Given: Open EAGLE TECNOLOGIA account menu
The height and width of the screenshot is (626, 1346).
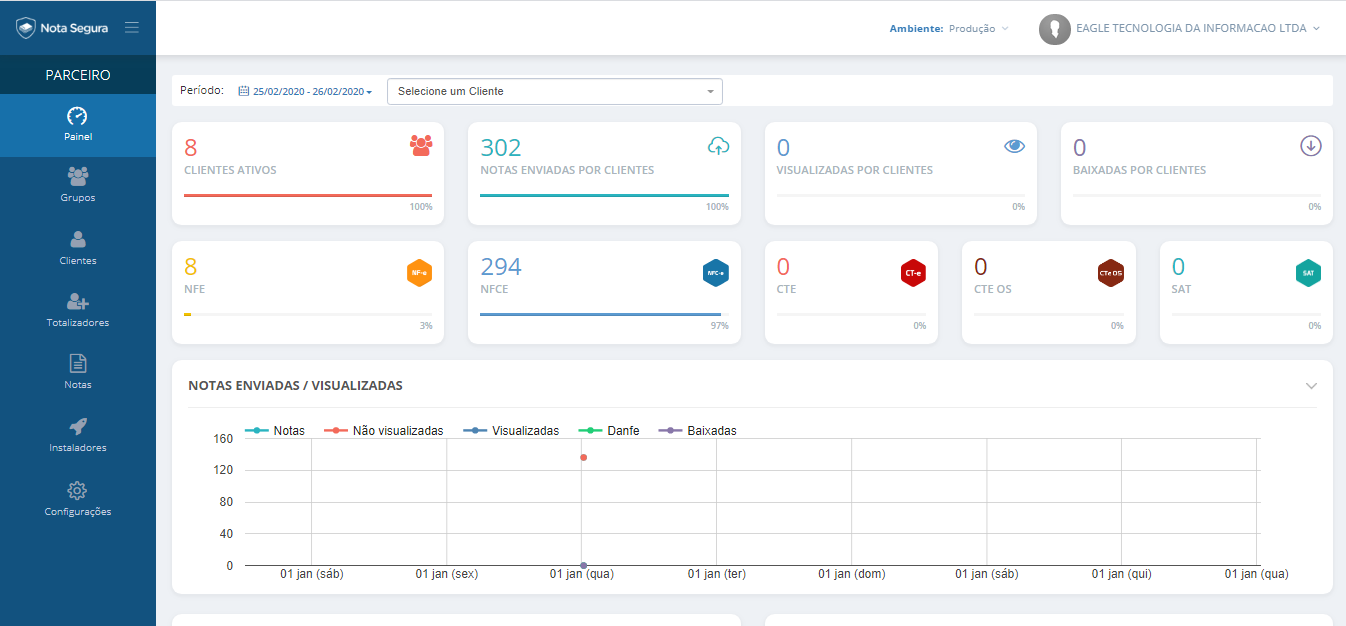Looking at the screenshot, I should pyautogui.click(x=1198, y=29).
